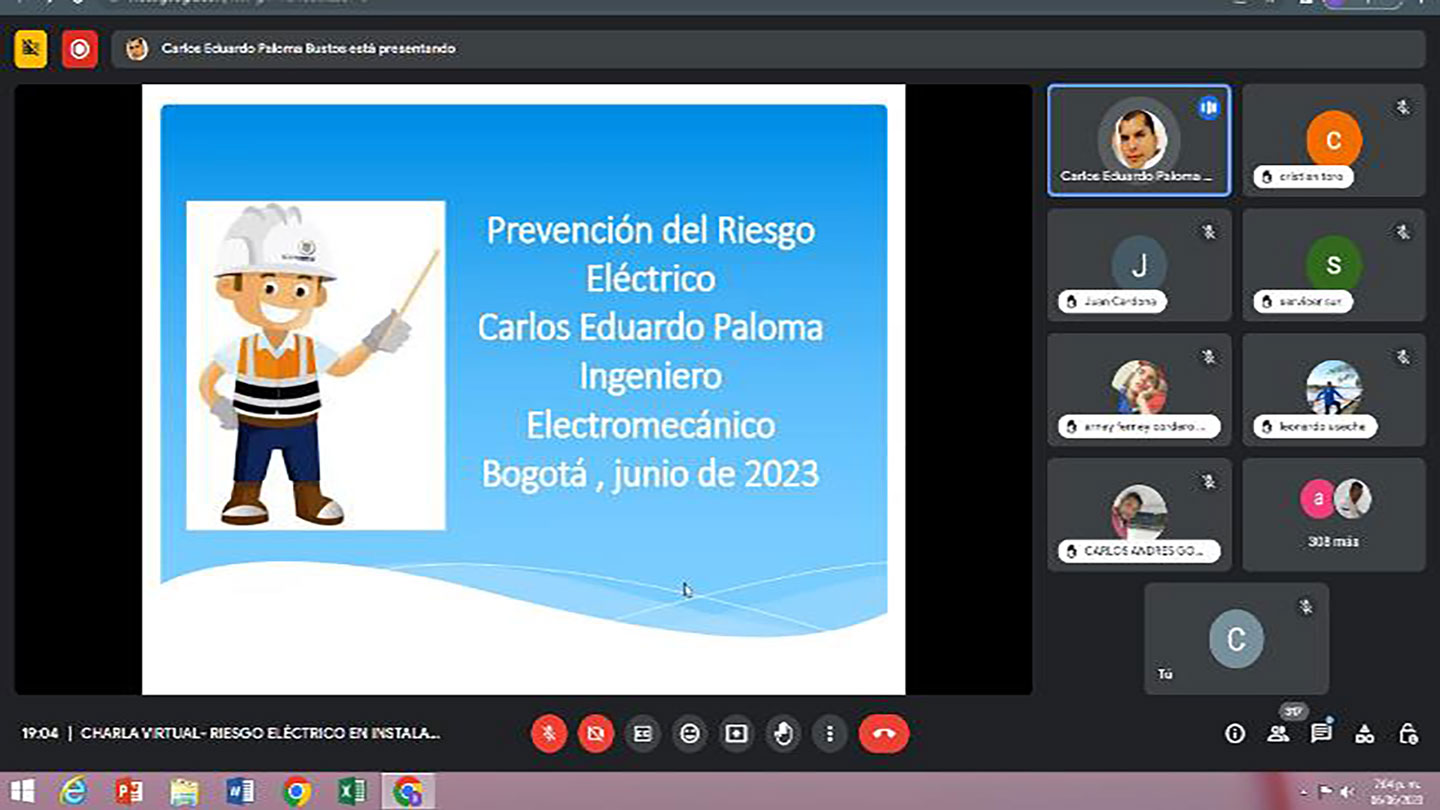Click the present screen icon

click(736, 734)
